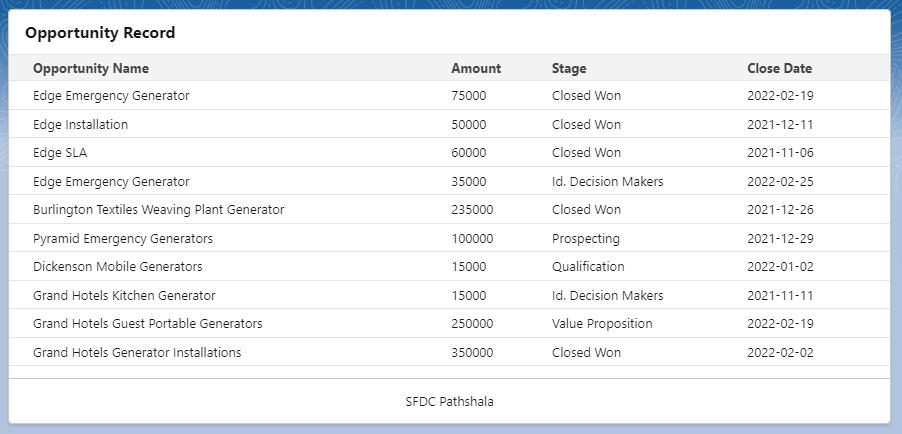This screenshot has height=434, width=902.
Task: Click the 2022-02-25 close date cell
Action: point(780,182)
